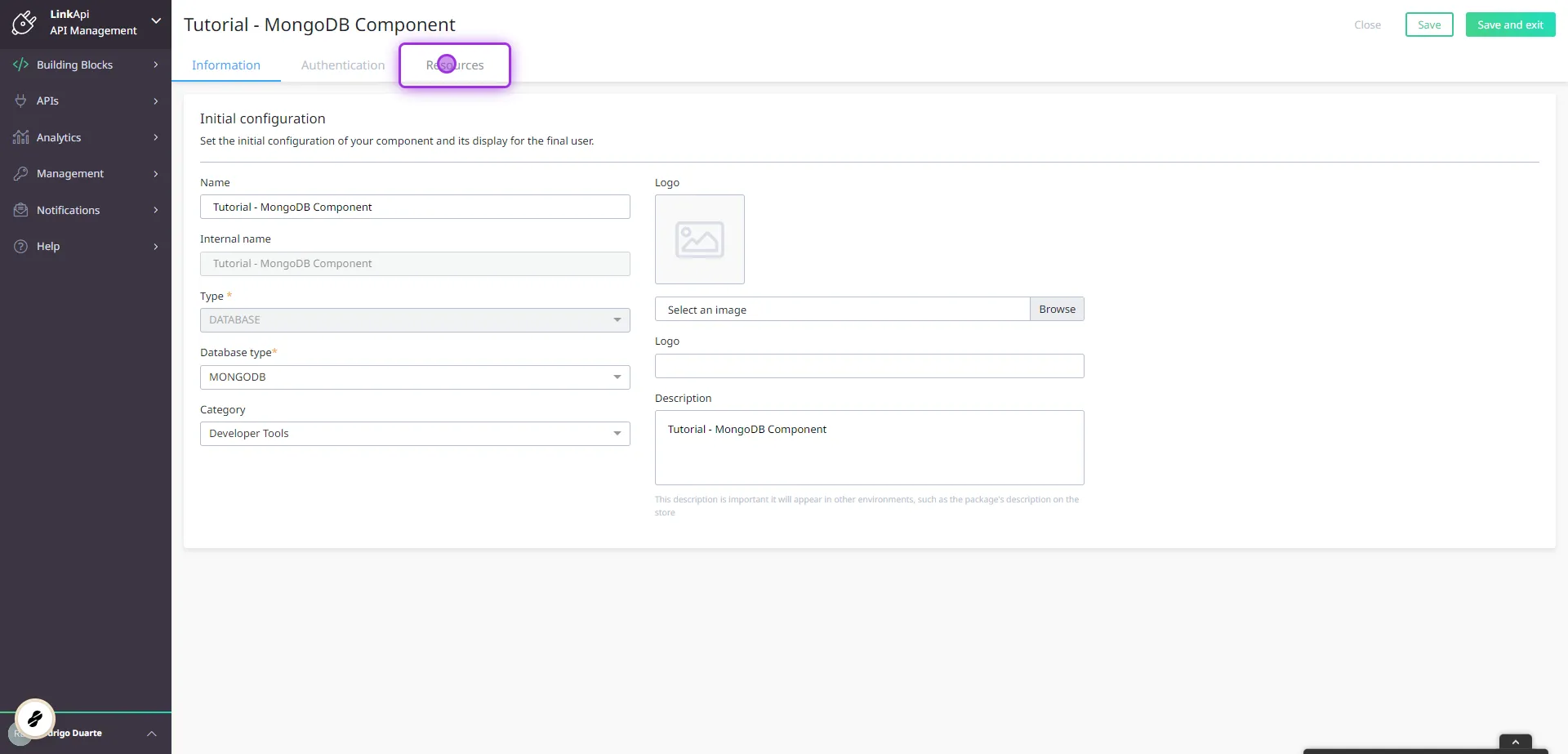Click the empty Logo text field

(870, 366)
